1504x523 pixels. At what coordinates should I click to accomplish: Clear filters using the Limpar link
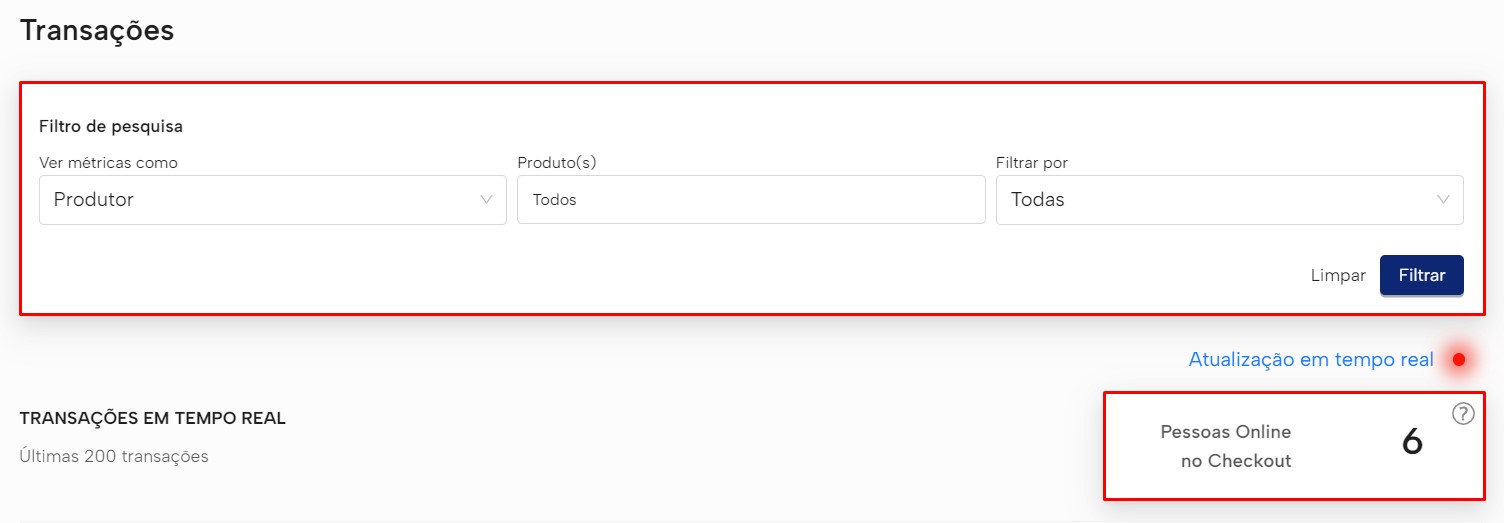[1338, 276]
